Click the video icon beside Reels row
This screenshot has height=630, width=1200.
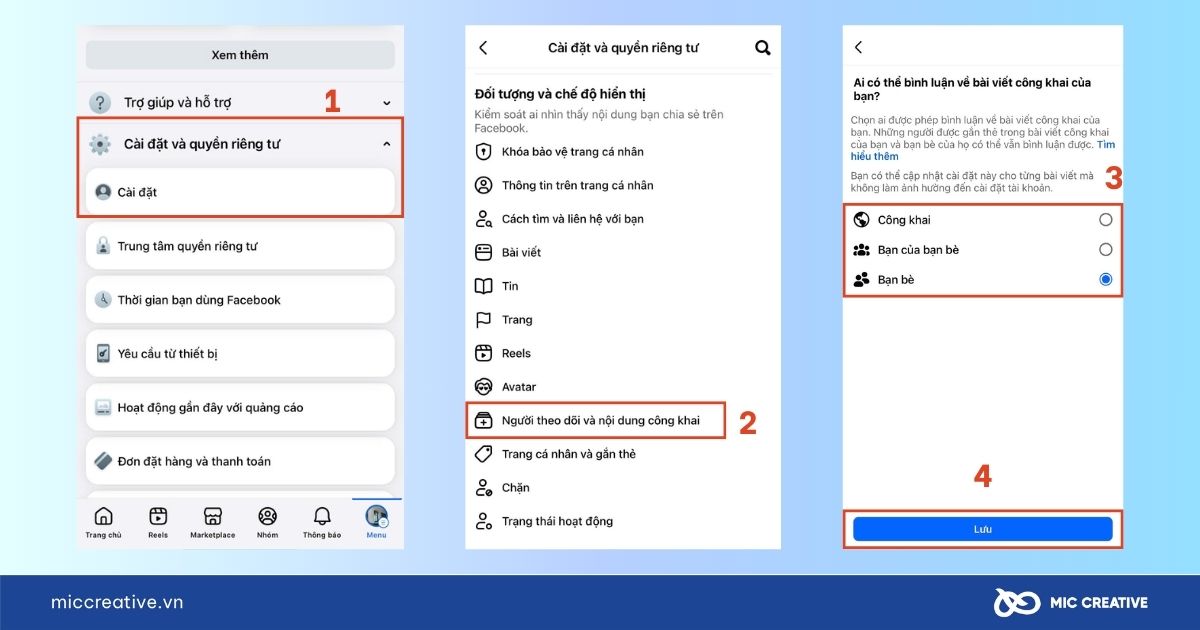(484, 354)
